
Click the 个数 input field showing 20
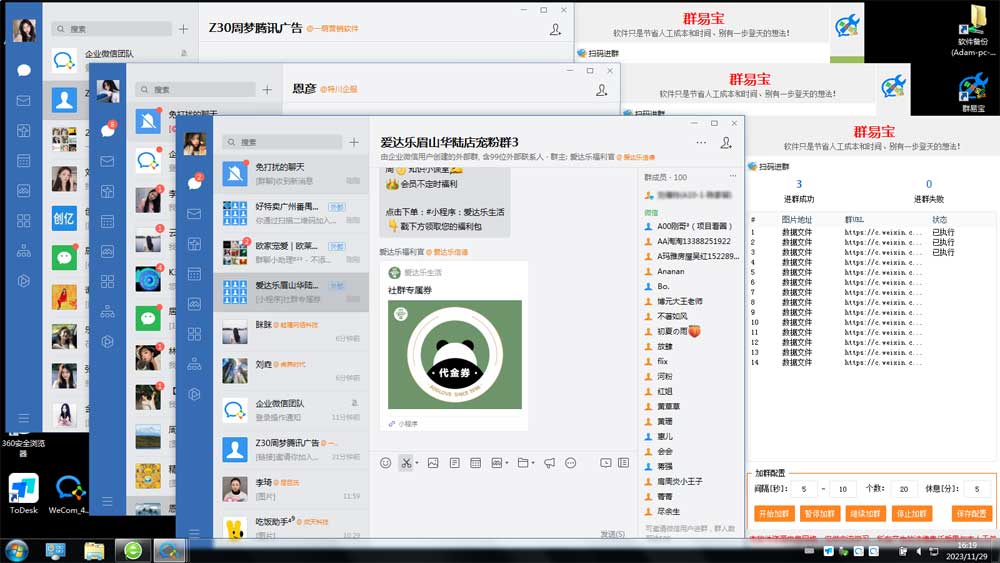[903, 489]
